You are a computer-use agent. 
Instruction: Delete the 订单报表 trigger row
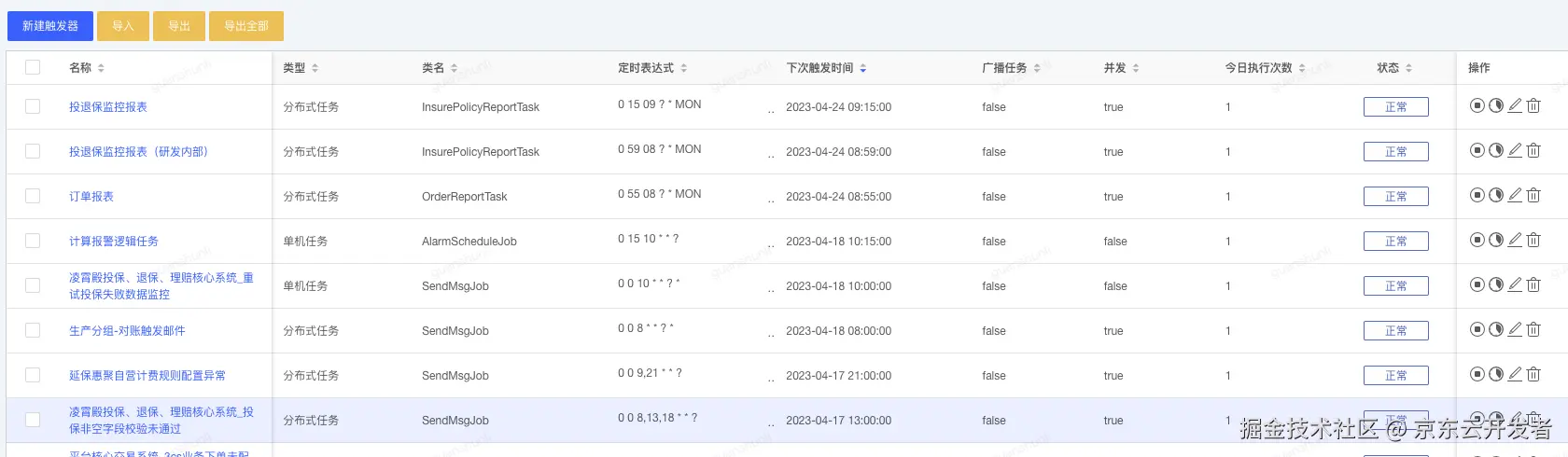point(1533,195)
